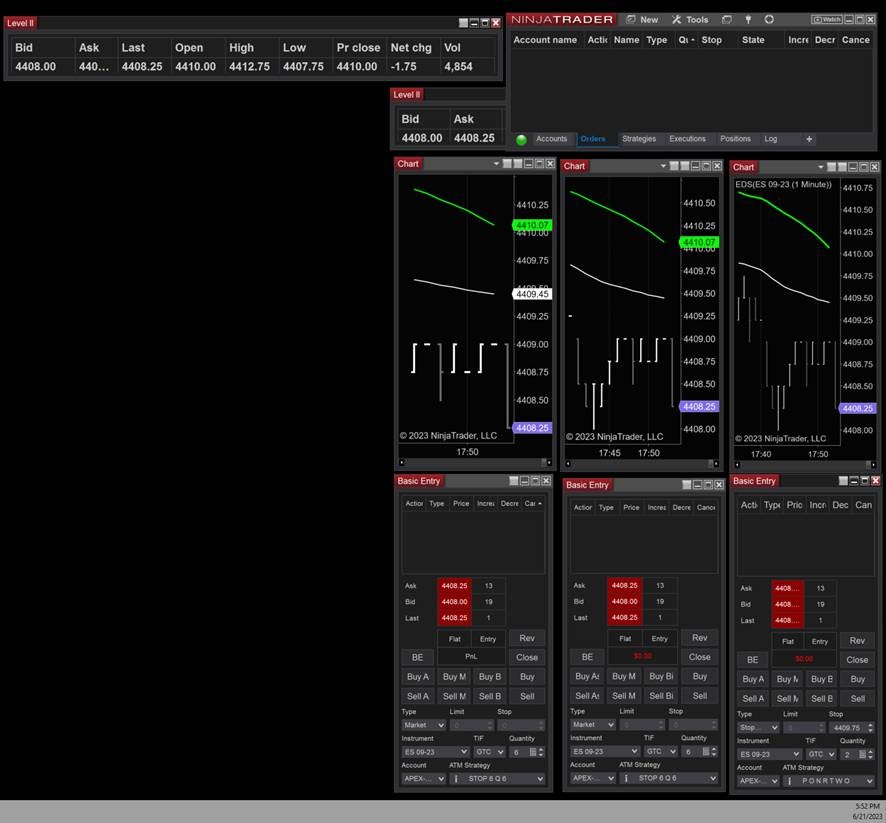Open ATM Strategy P ON R TWO dropdown
886x823 pixels.
tap(829, 781)
